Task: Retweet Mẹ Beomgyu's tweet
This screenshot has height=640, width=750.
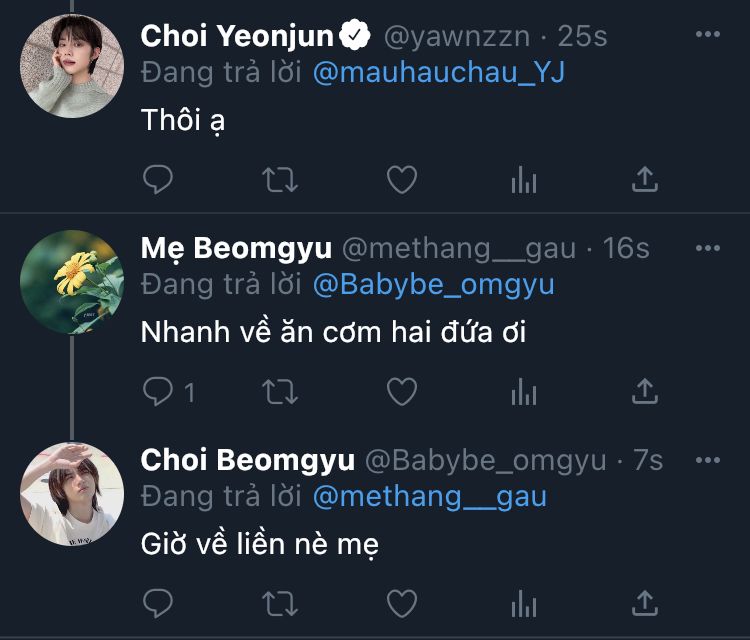Action: tap(279, 392)
